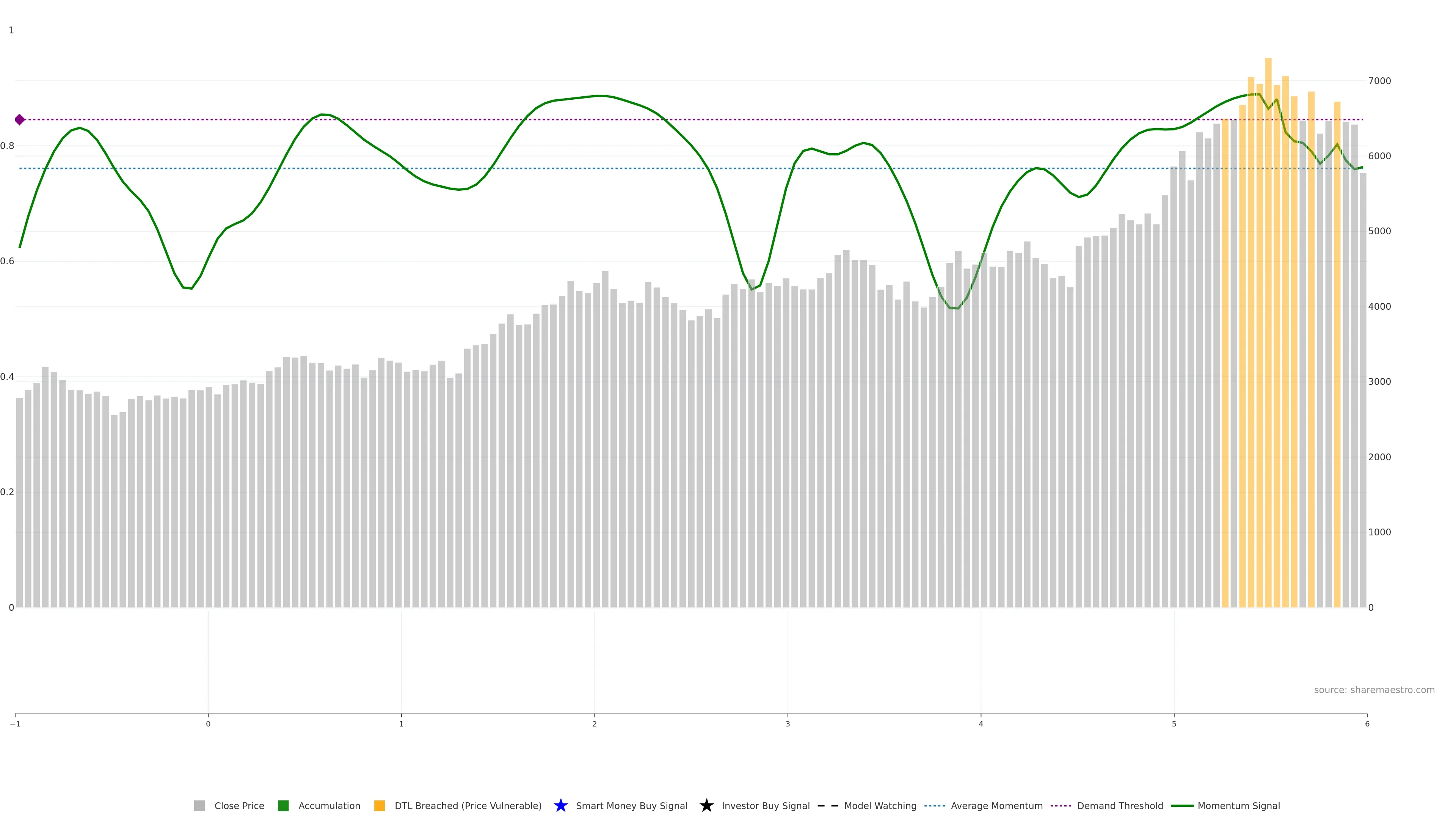Click the purple Demand Threshold legend line
This screenshot has height=819, width=1456.
1061,805
